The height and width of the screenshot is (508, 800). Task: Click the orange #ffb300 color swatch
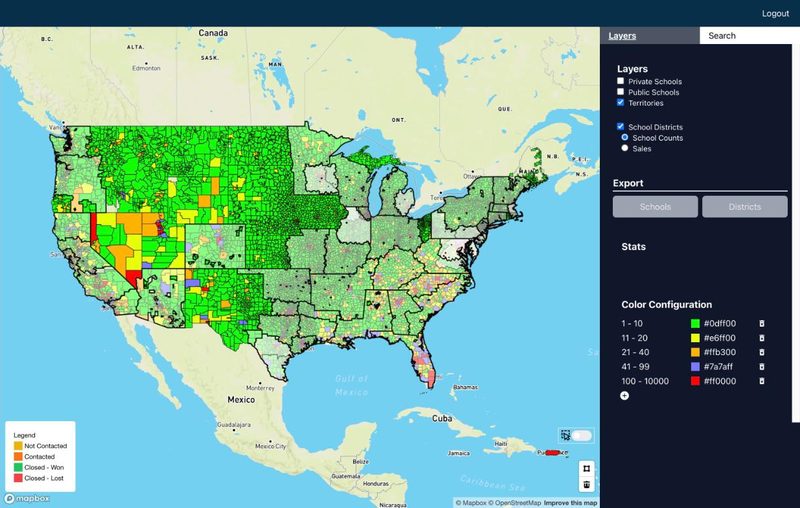695,352
